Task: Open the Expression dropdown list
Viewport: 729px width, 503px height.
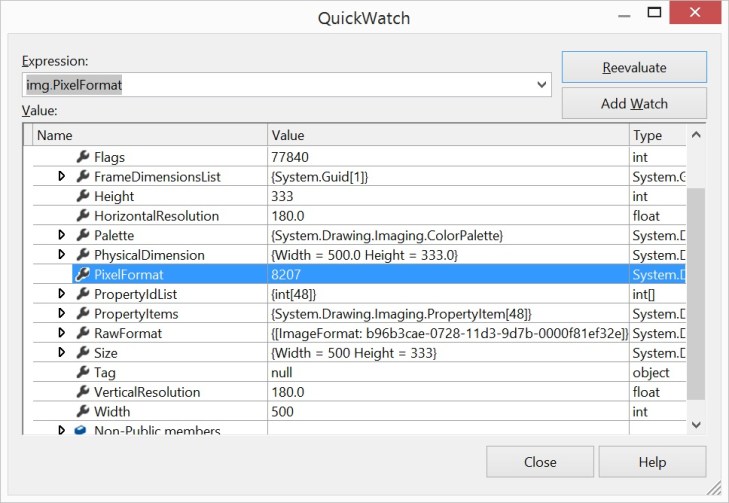Action: click(x=541, y=85)
